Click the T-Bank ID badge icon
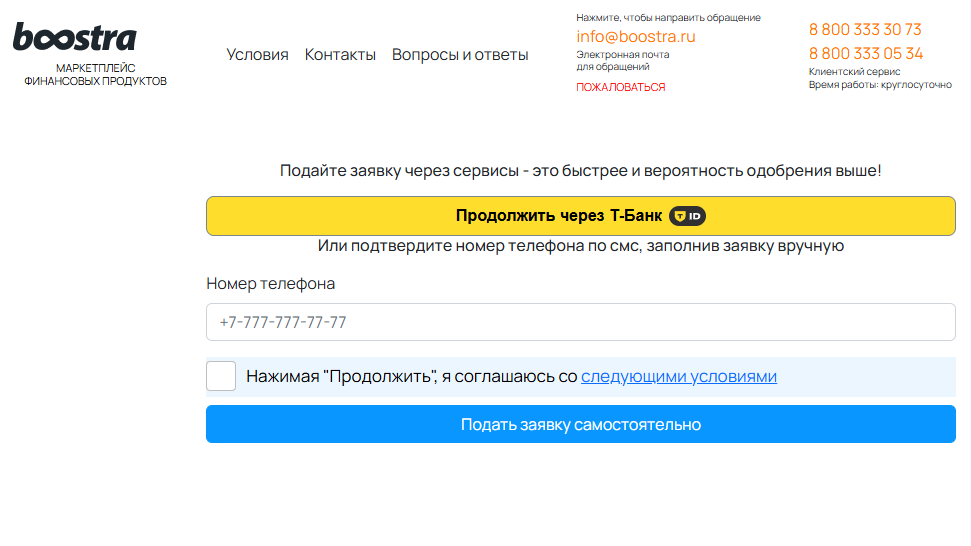This screenshot has width=971, height=546. point(687,216)
